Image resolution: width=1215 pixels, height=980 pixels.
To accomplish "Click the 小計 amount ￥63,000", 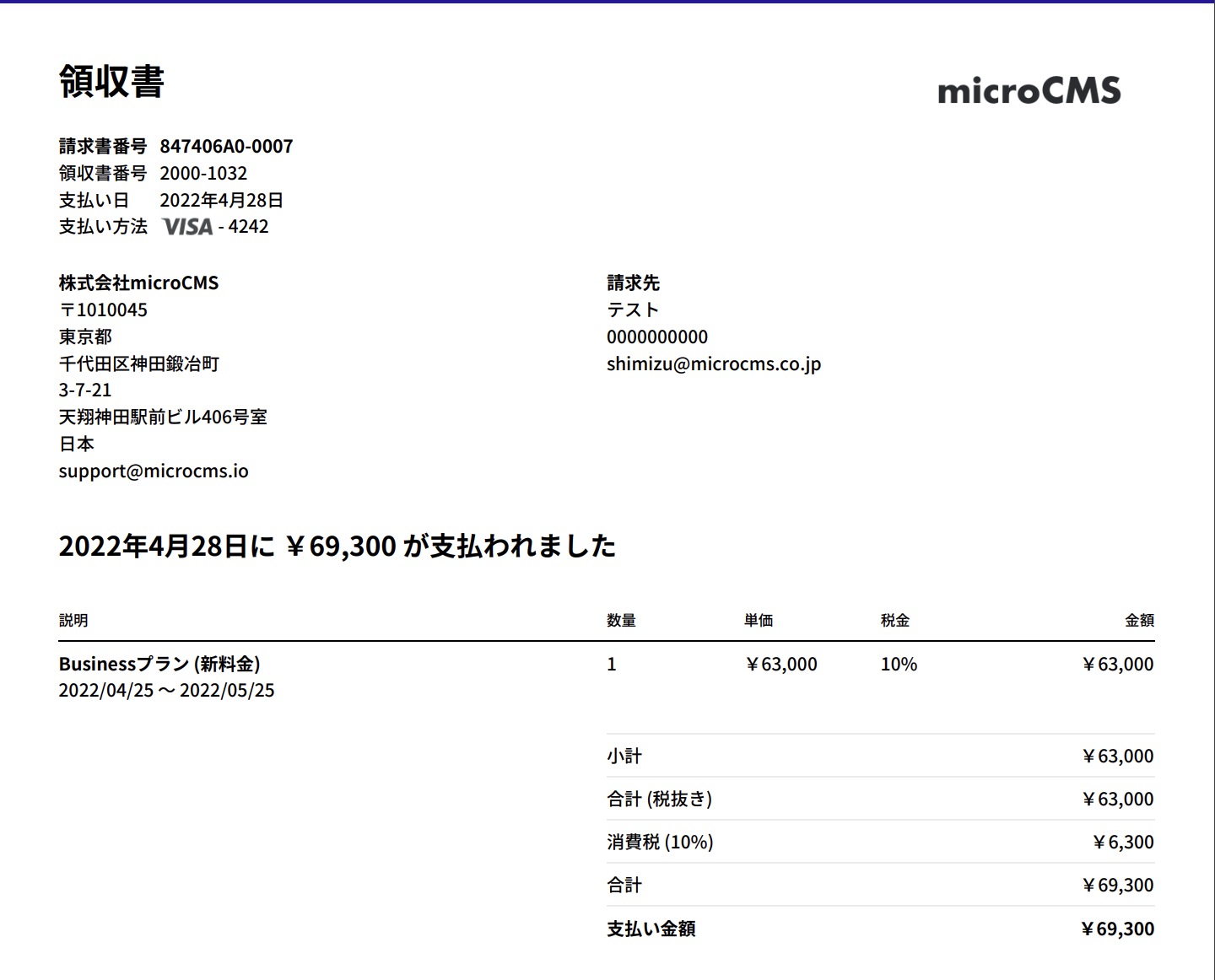I will 1117,757.
